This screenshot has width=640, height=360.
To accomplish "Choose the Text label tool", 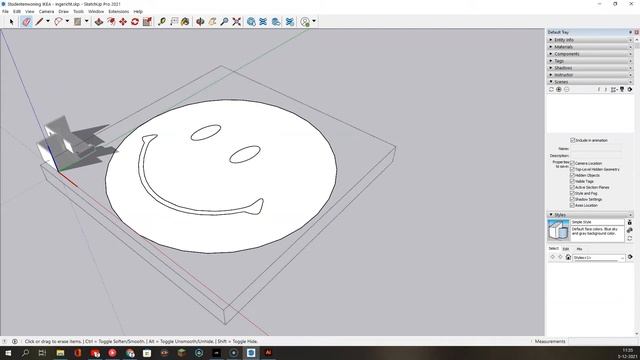I will click(174, 22).
